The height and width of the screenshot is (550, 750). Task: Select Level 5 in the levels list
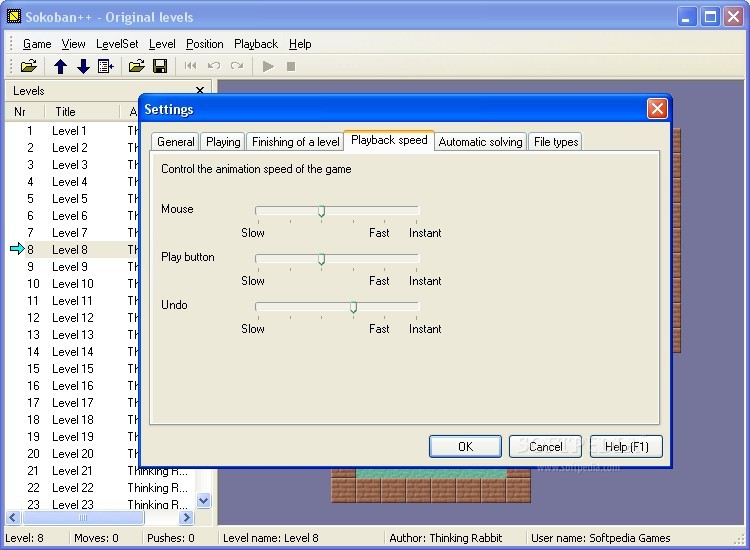pos(72,198)
